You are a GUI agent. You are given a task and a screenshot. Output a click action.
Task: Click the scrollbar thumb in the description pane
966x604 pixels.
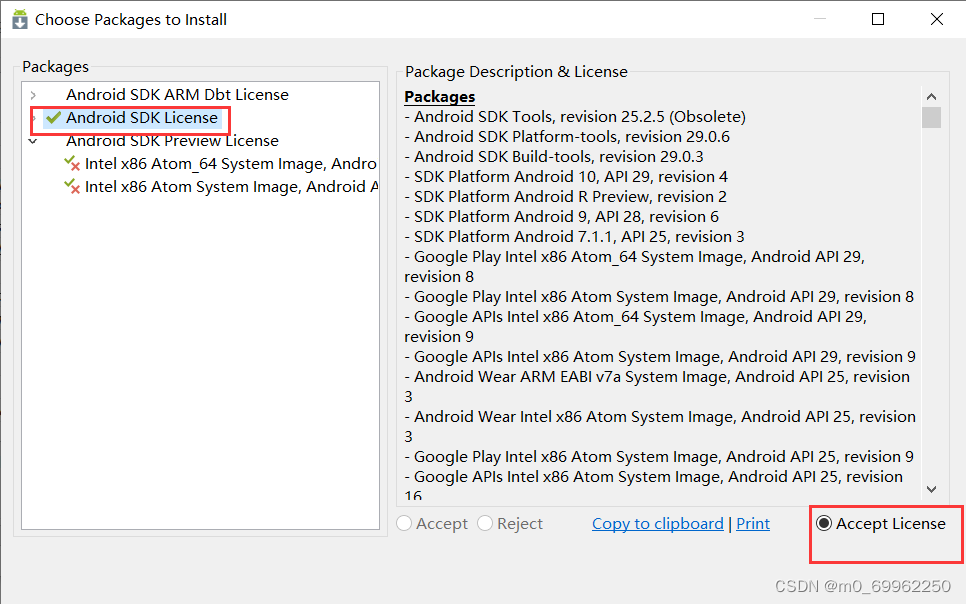point(931,118)
